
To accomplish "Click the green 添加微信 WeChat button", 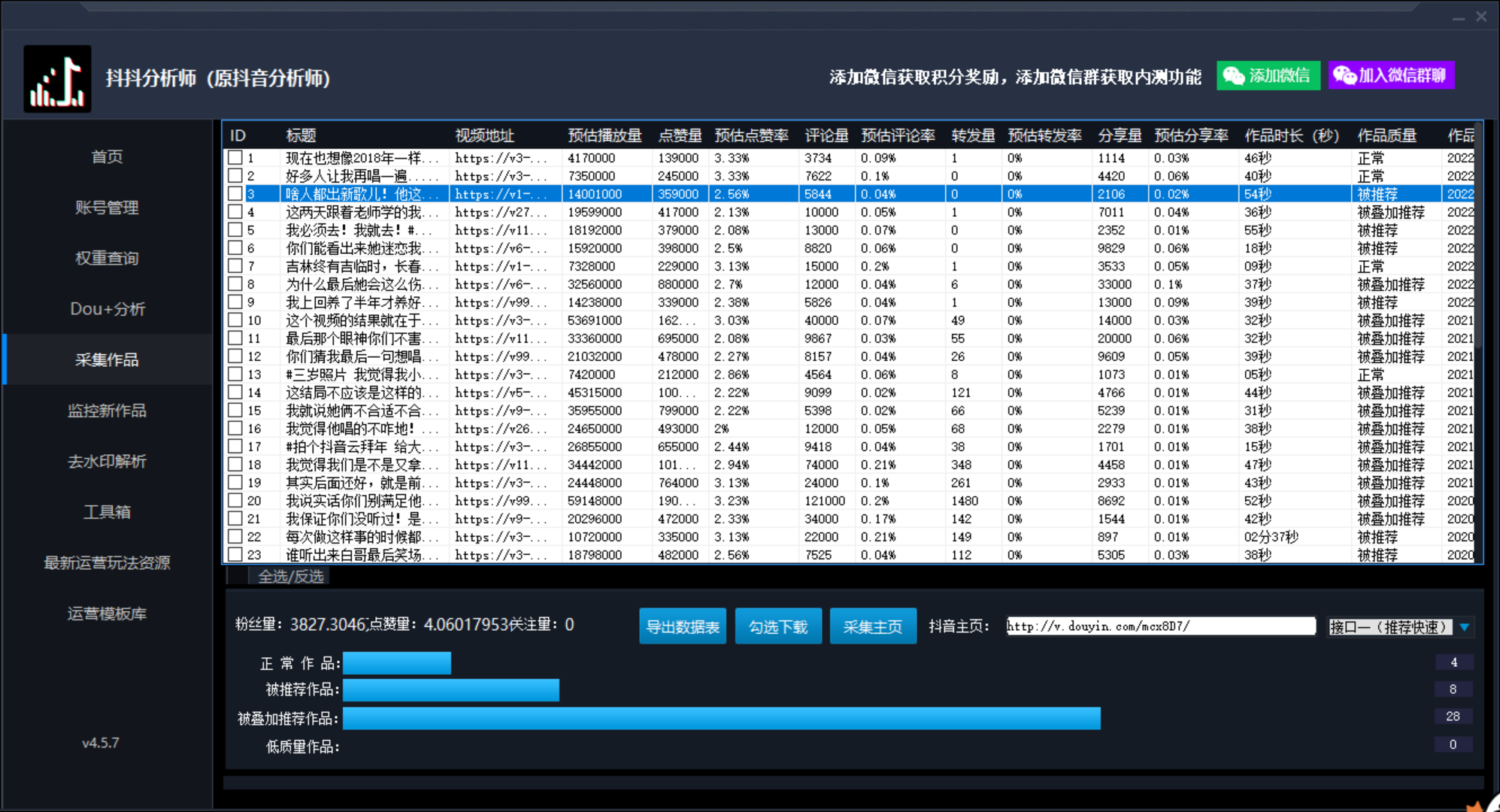I will 1268,76.
